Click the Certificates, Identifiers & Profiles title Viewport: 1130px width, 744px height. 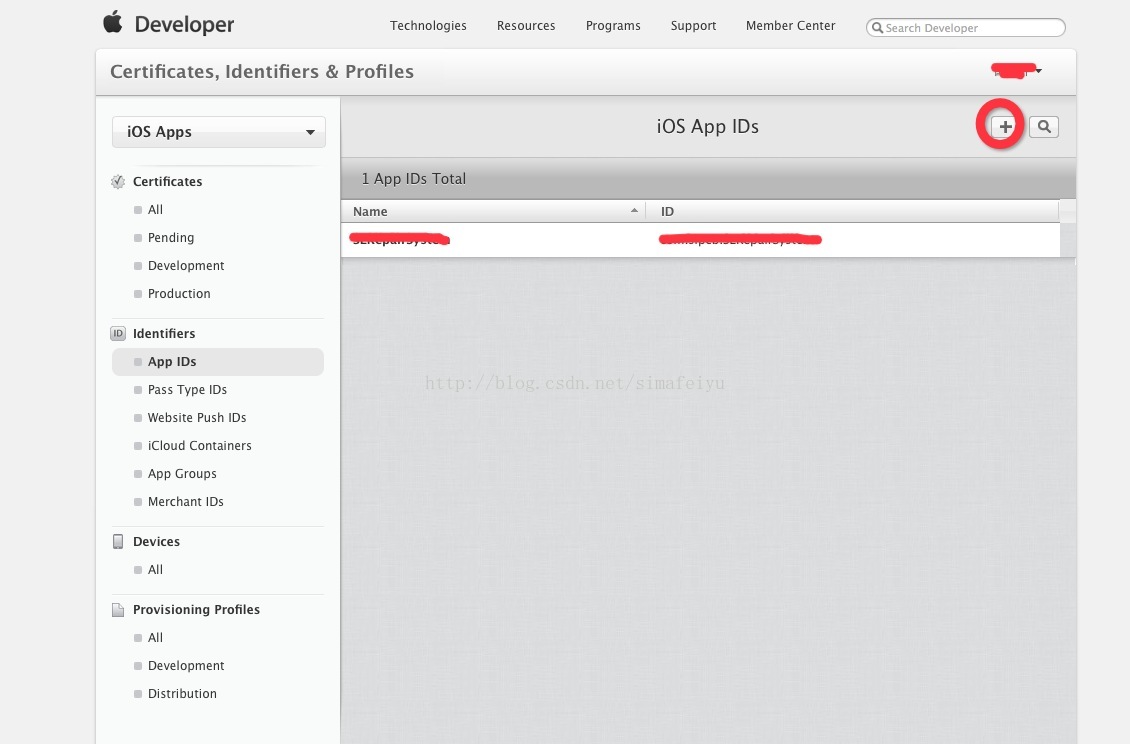[x=262, y=72]
